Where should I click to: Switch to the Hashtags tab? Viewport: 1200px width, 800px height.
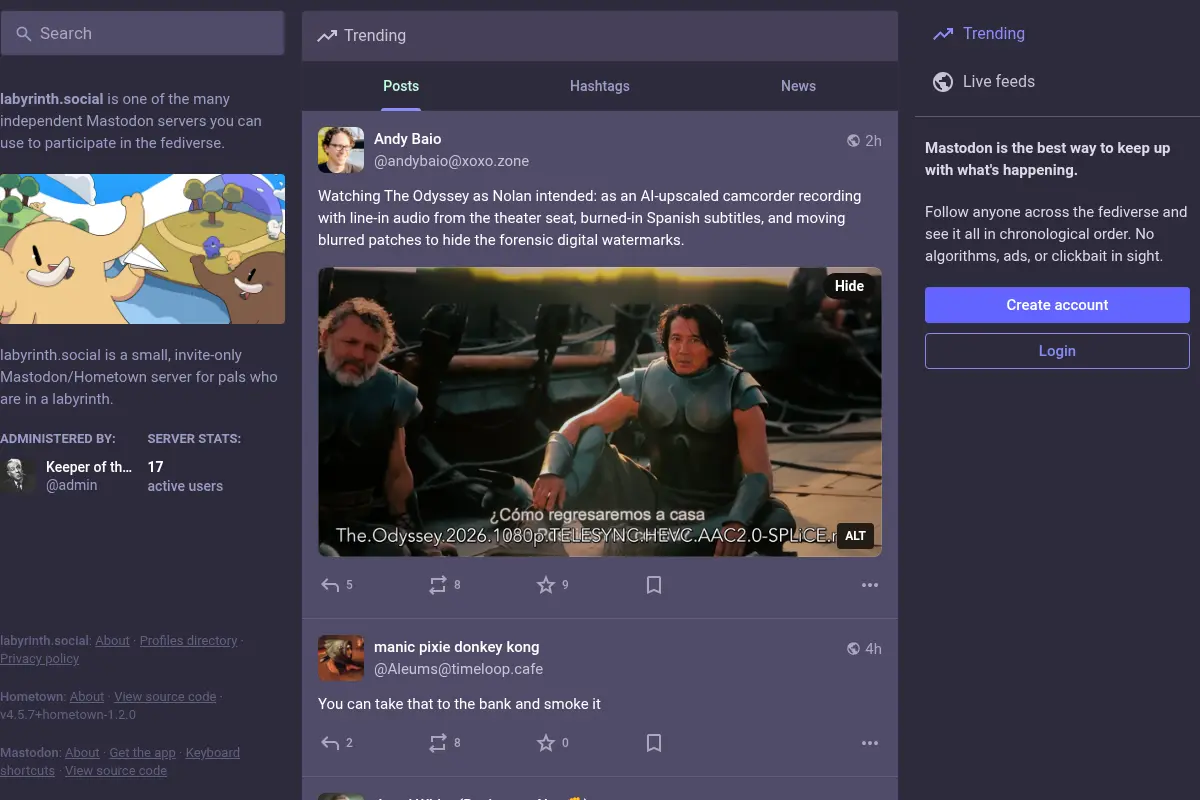[x=600, y=86]
